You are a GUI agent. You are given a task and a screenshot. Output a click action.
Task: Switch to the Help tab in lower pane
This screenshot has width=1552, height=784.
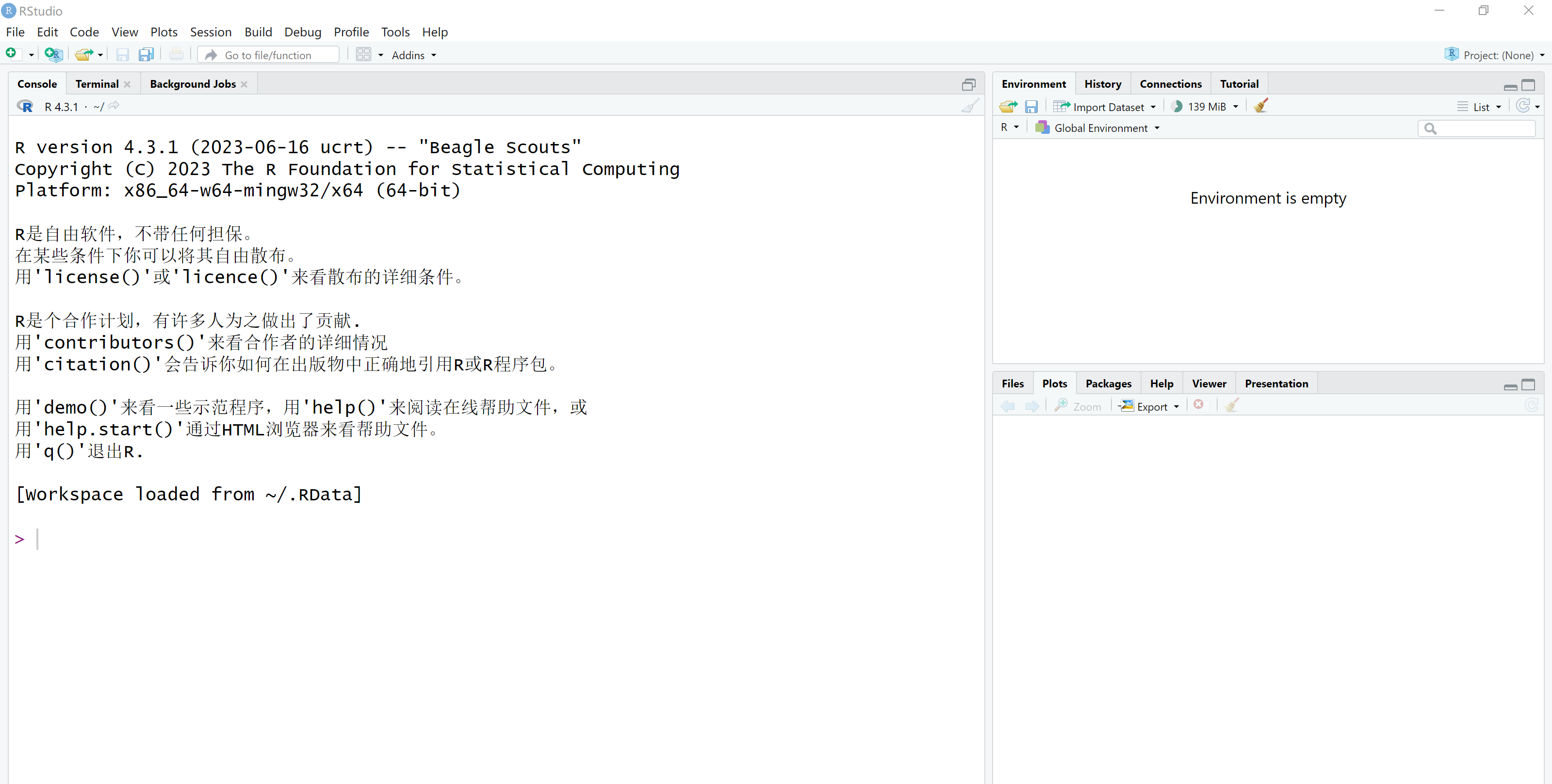[x=1161, y=384]
